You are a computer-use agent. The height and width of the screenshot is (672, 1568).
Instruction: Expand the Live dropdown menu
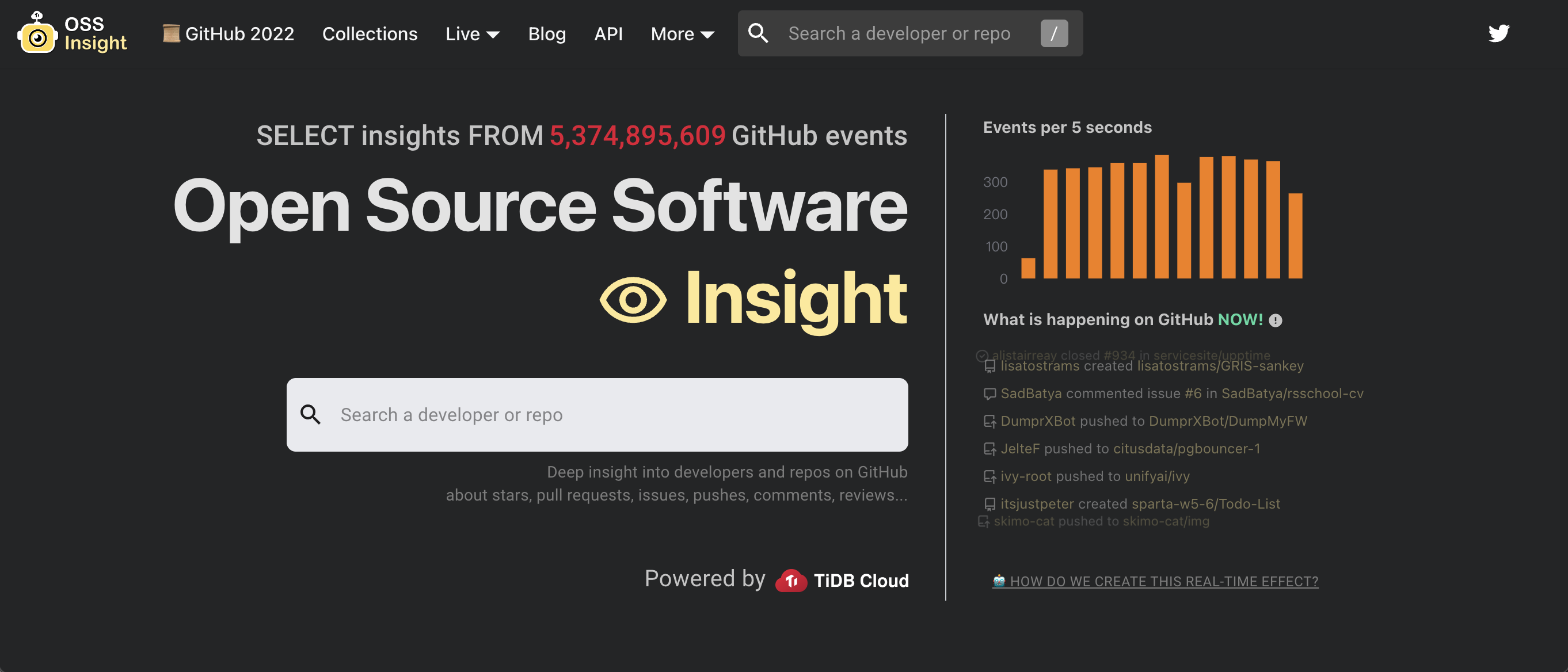pos(471,33)
